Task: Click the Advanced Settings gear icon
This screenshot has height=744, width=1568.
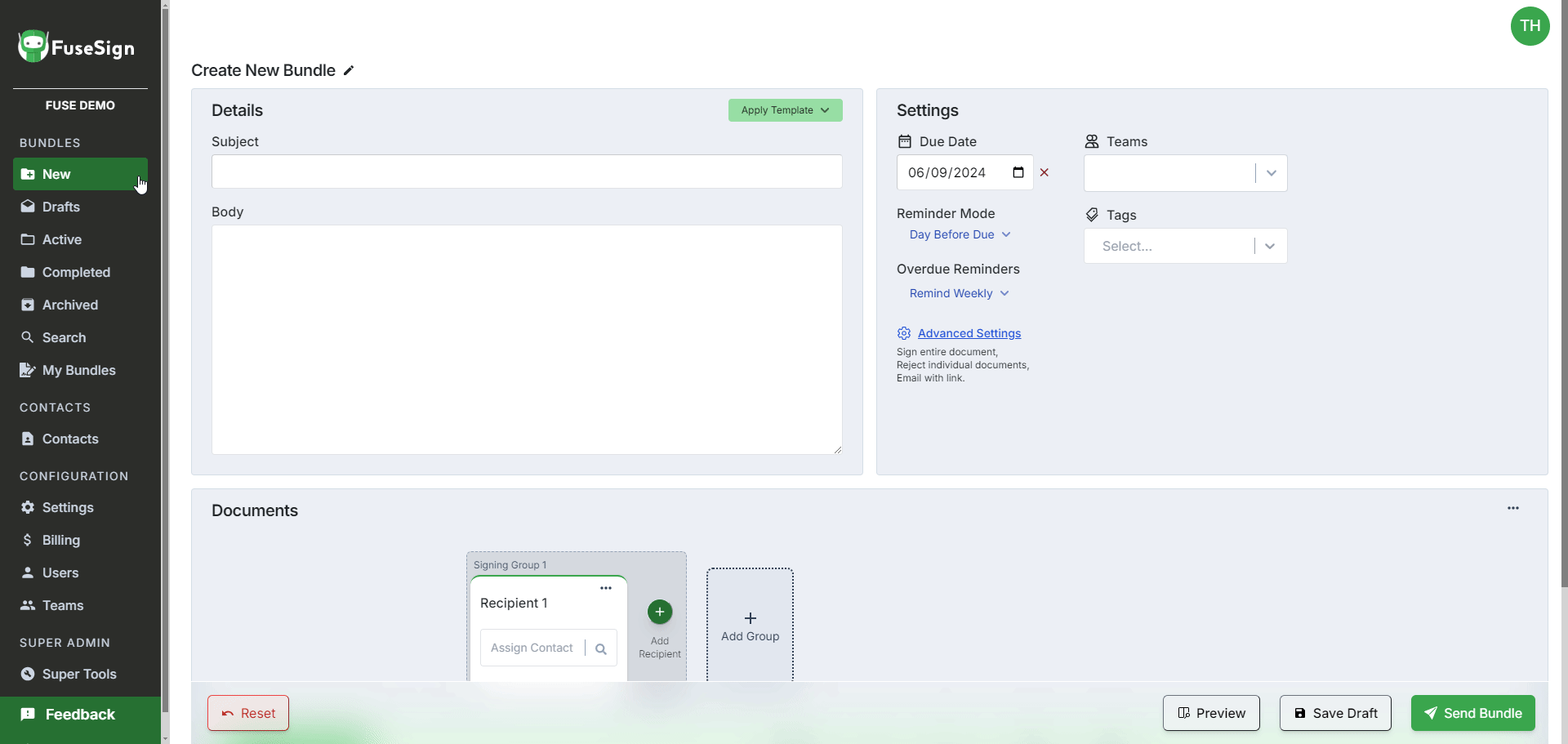Action: [x=904, y=333]
